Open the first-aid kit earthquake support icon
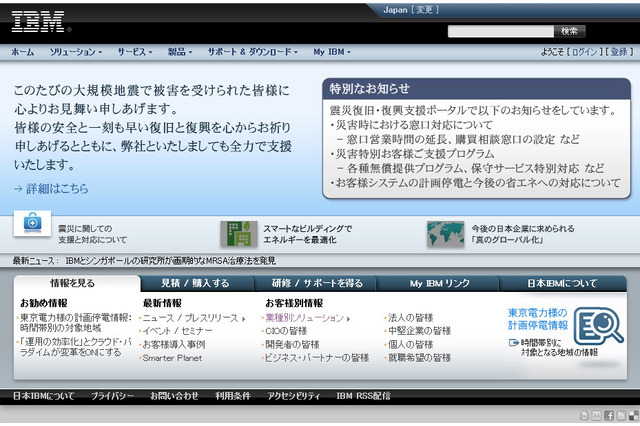 (32, 223)
